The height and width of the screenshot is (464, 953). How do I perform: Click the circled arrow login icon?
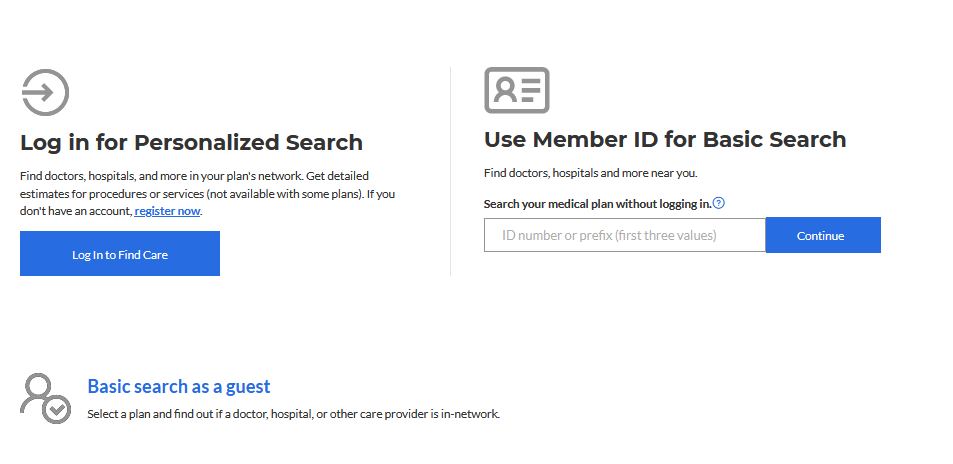pyautogui.click(x=45, y=94)
